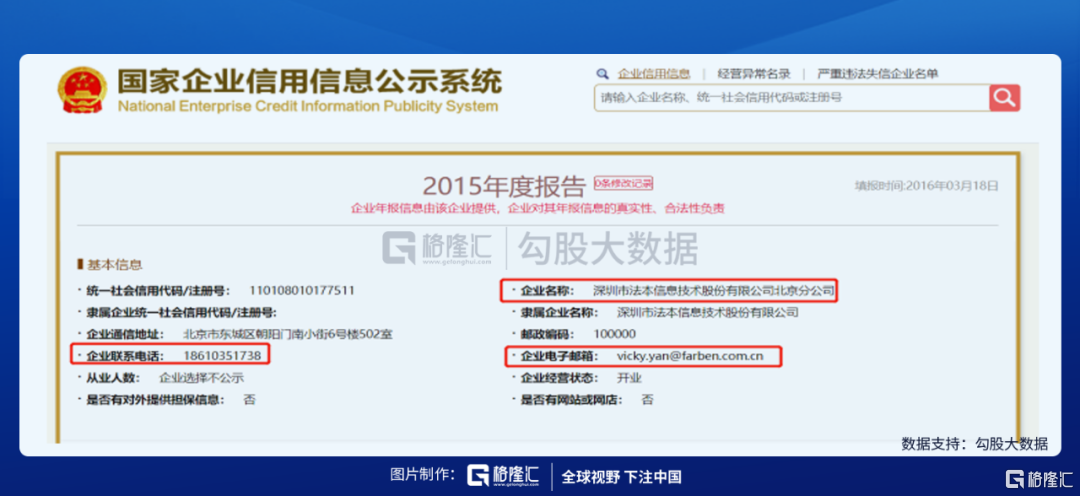Screen dimensions: 1080x496
Task: Click the 国家企业信用信息公示系统 title
Action: pos(309,82)
